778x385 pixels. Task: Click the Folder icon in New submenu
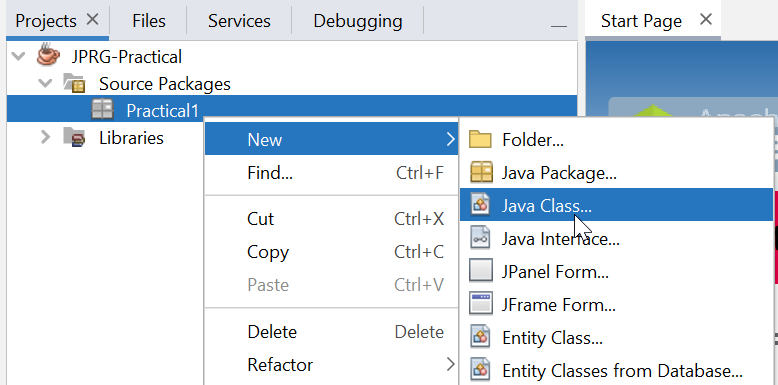click(x=480, y=139)
